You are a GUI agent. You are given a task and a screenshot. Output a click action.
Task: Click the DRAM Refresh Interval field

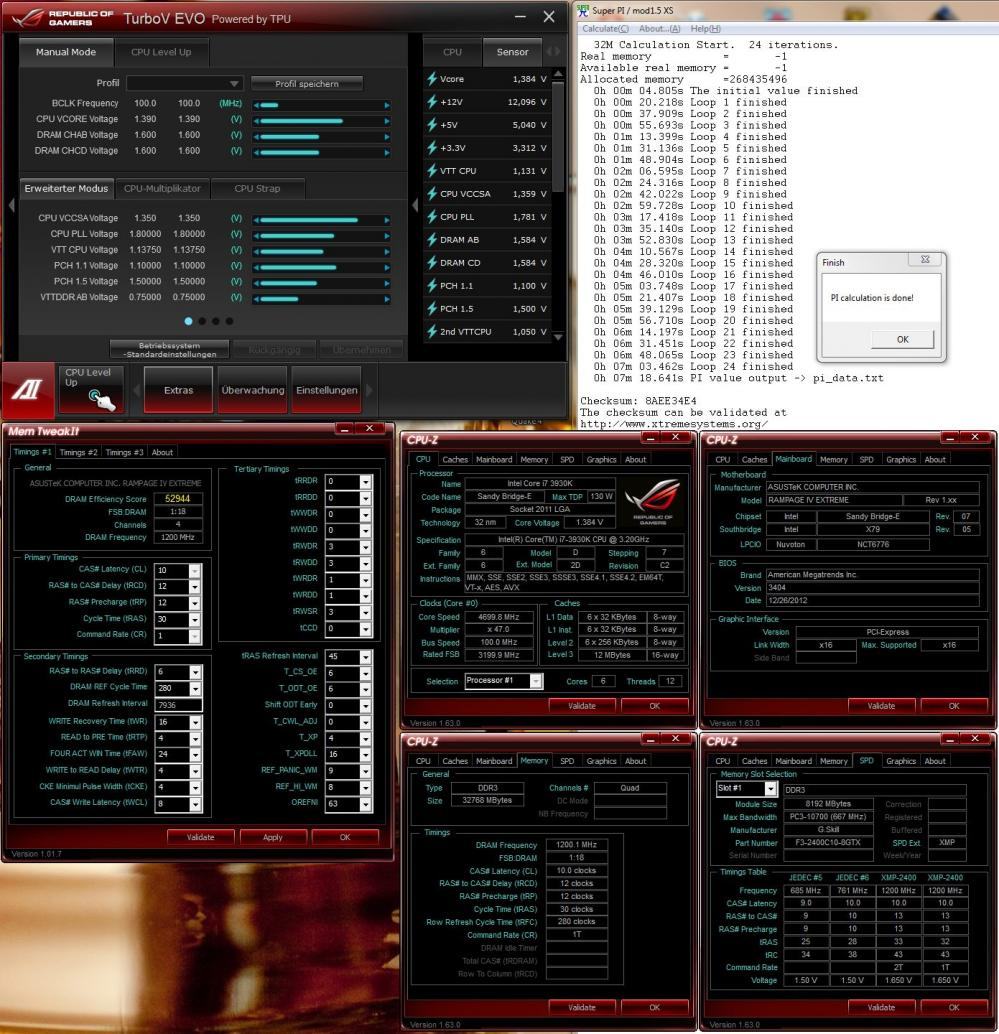click(178, 705)
